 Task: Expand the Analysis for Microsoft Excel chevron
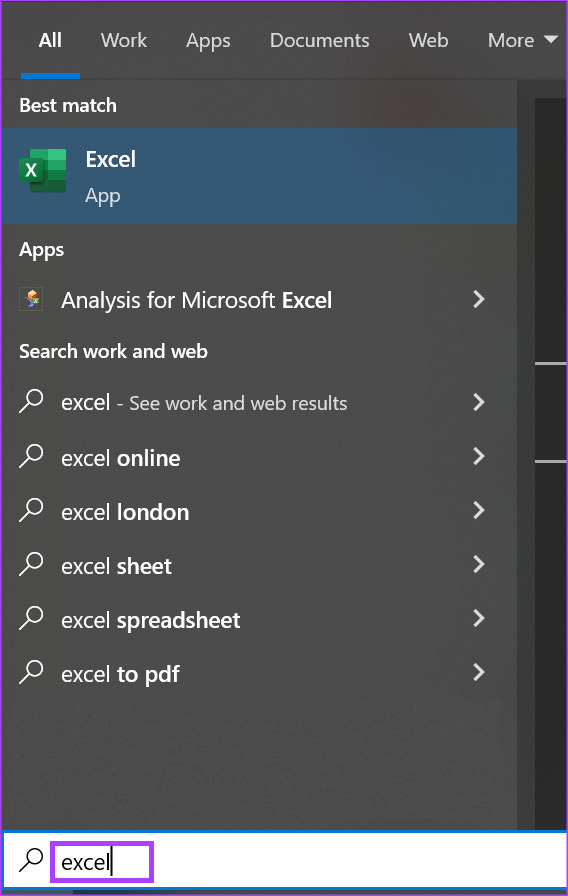pyautogui.click(x=479, y=299)
